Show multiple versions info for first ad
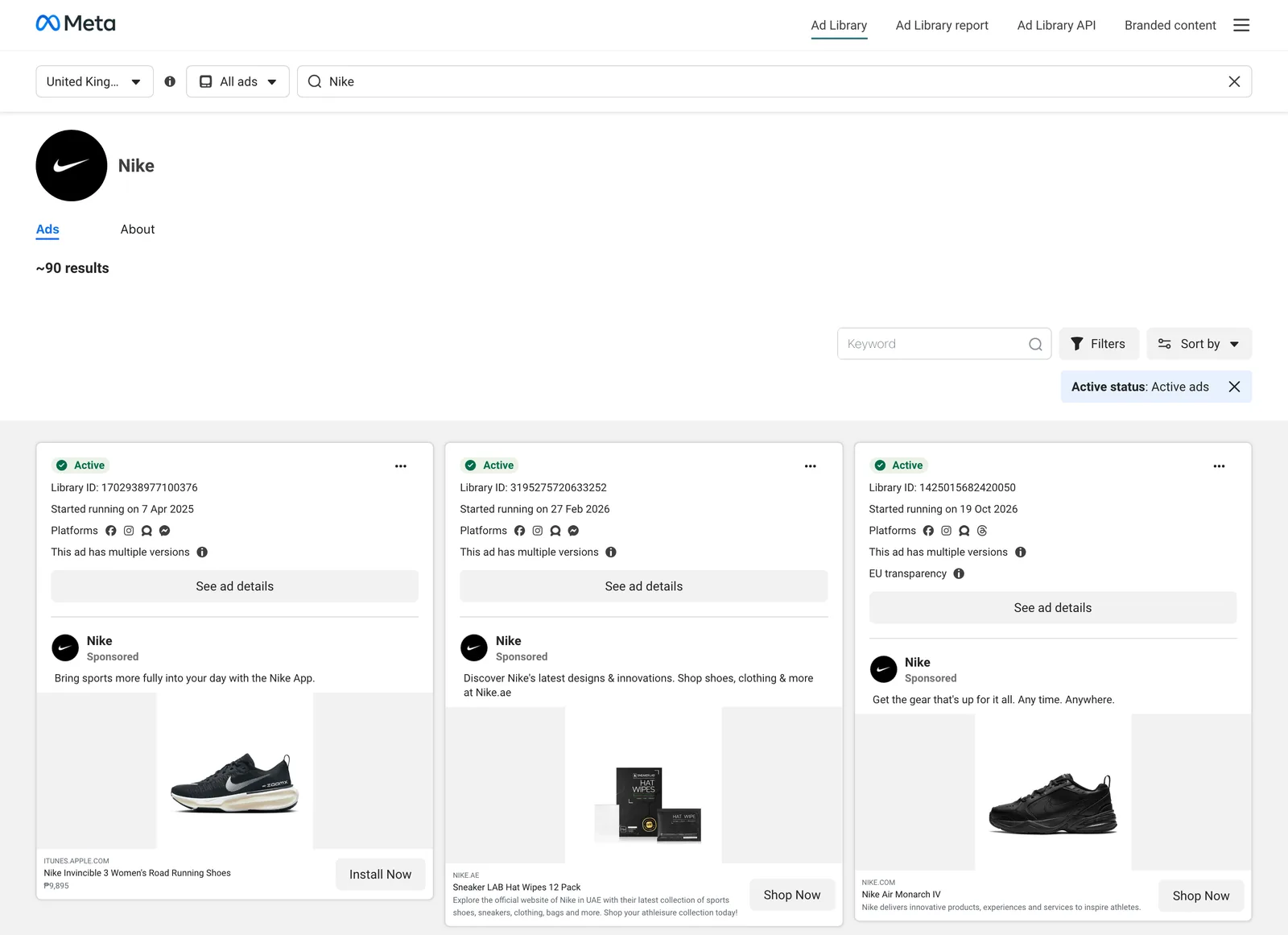Viewport: 1288px width, 935px height. coord(202,552)
